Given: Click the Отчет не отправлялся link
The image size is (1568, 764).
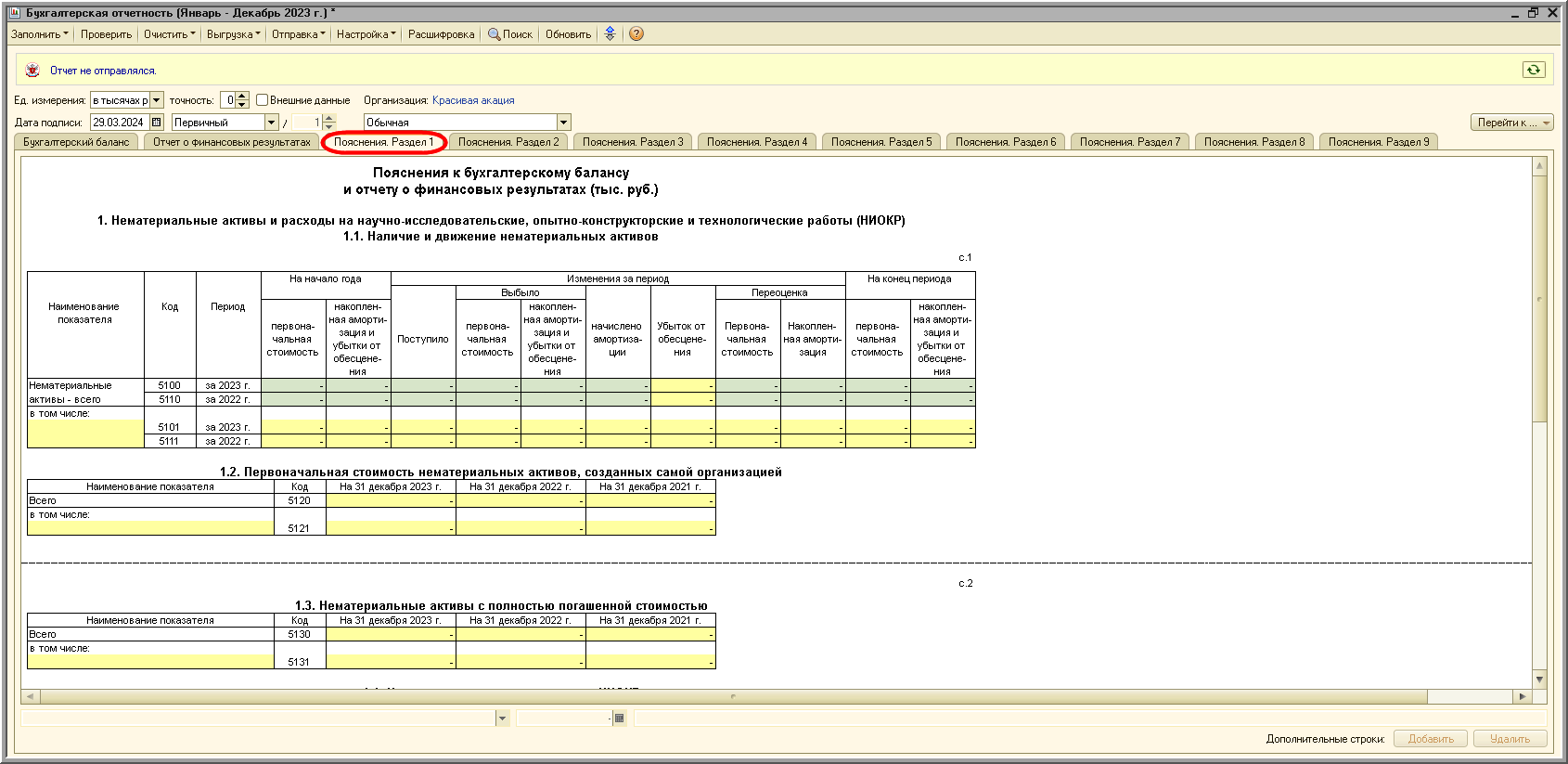Looking at the screenshot, I should click(103, 71).
